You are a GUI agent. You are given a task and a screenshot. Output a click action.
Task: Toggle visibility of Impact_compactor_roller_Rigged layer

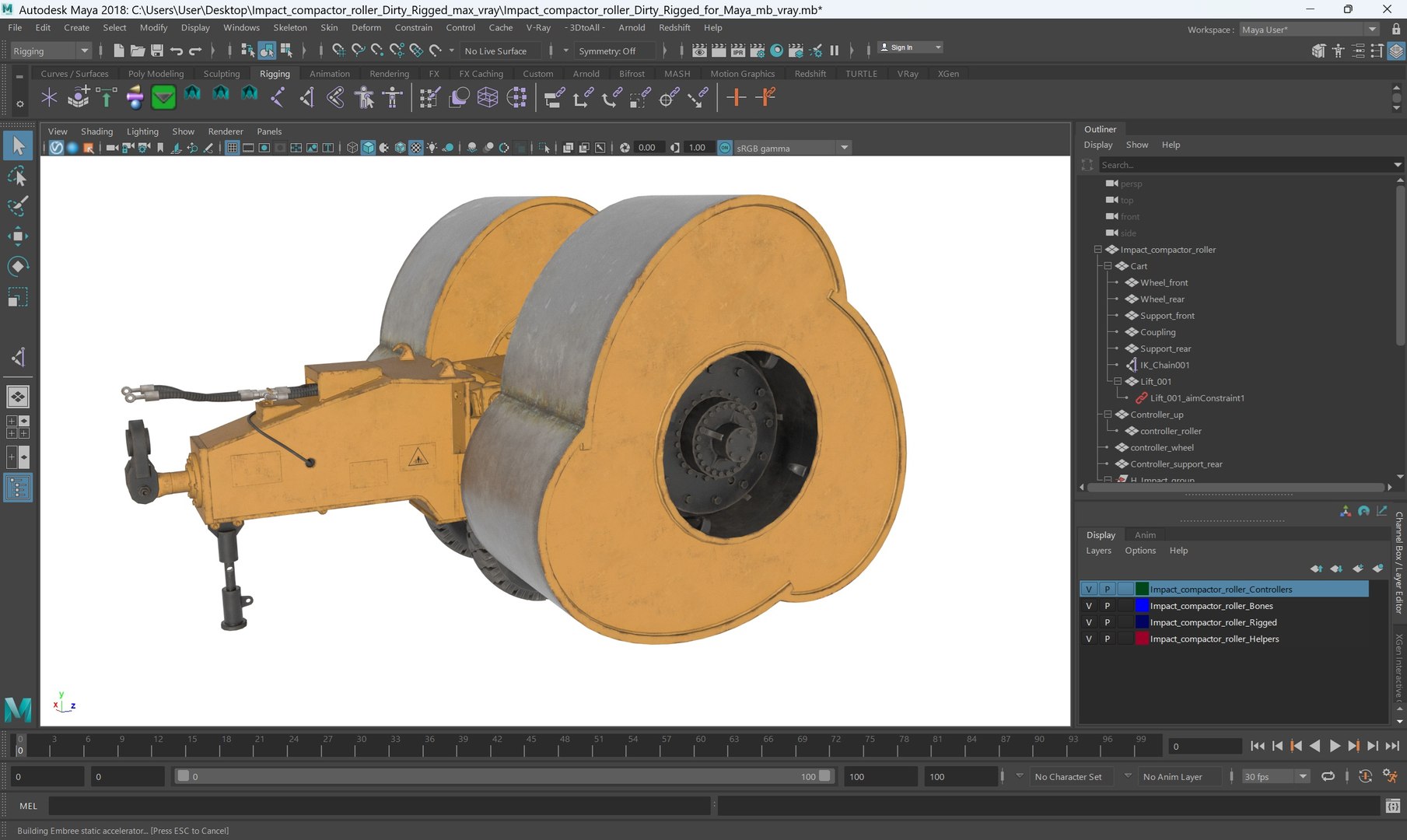pos(1089,622)
